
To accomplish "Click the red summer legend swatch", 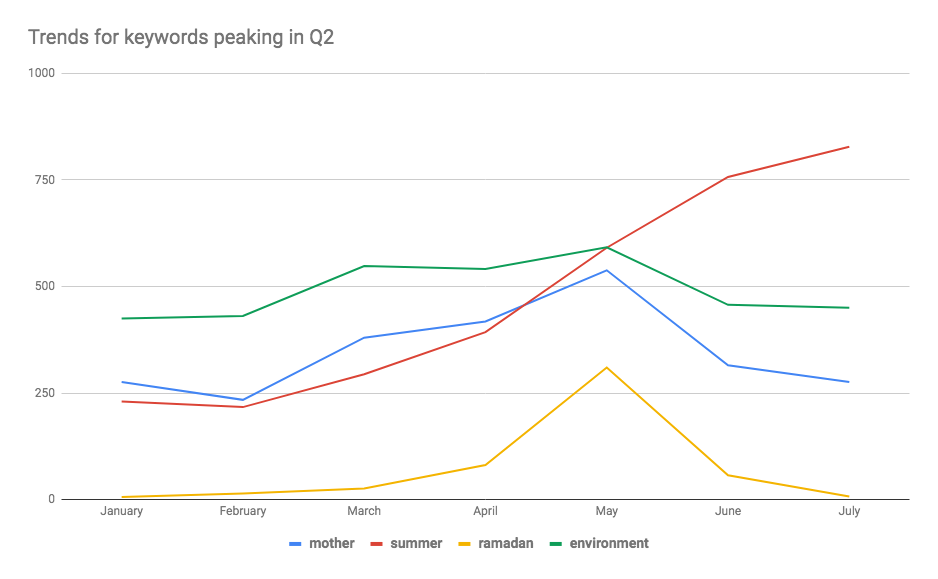I will [377, 544].
